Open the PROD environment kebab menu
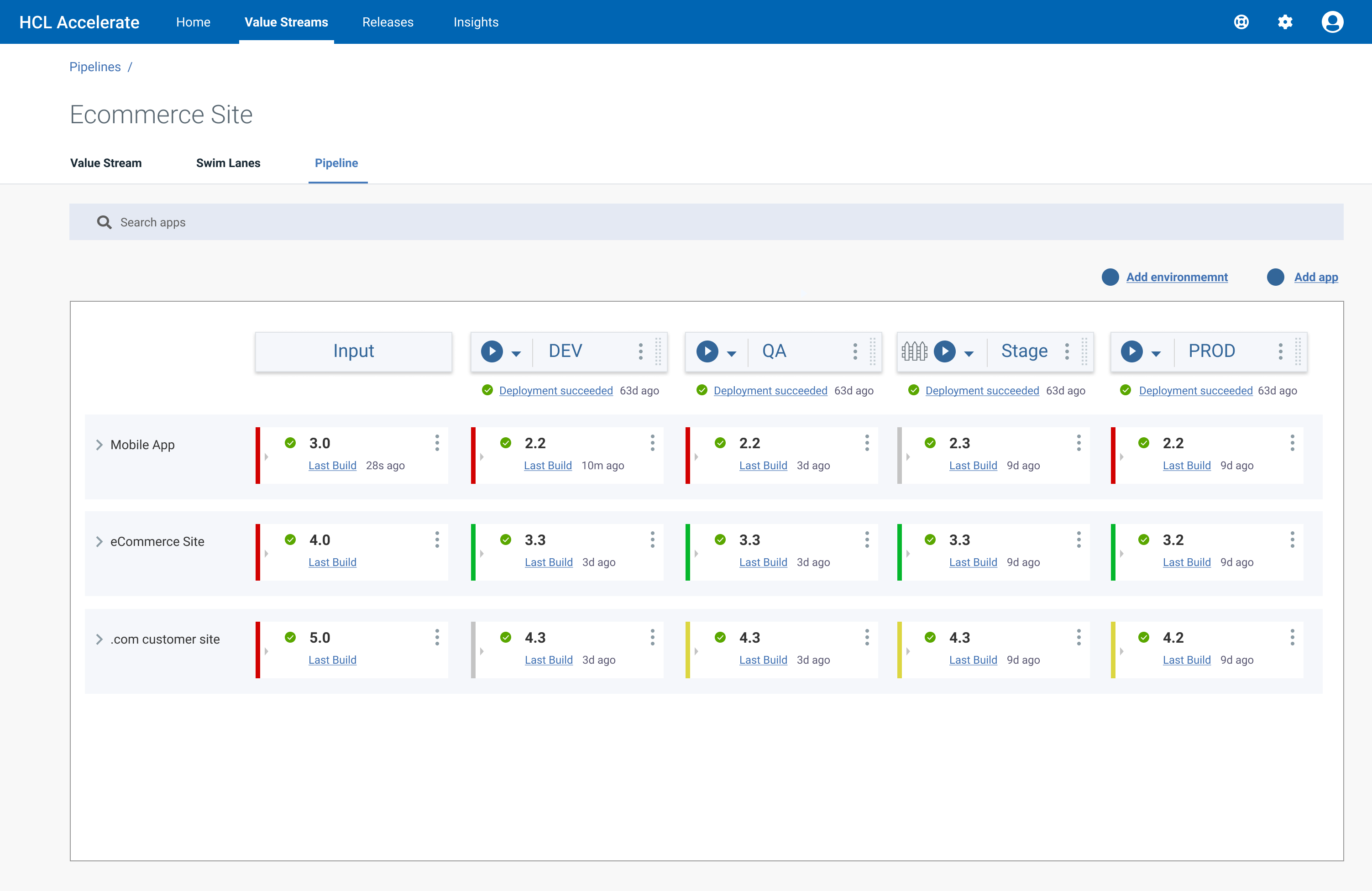 point(1280,351)
